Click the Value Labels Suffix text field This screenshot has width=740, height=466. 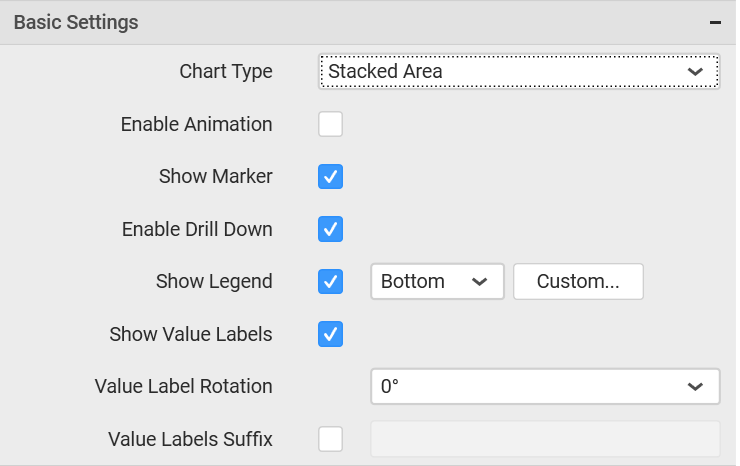pos(546,439)
